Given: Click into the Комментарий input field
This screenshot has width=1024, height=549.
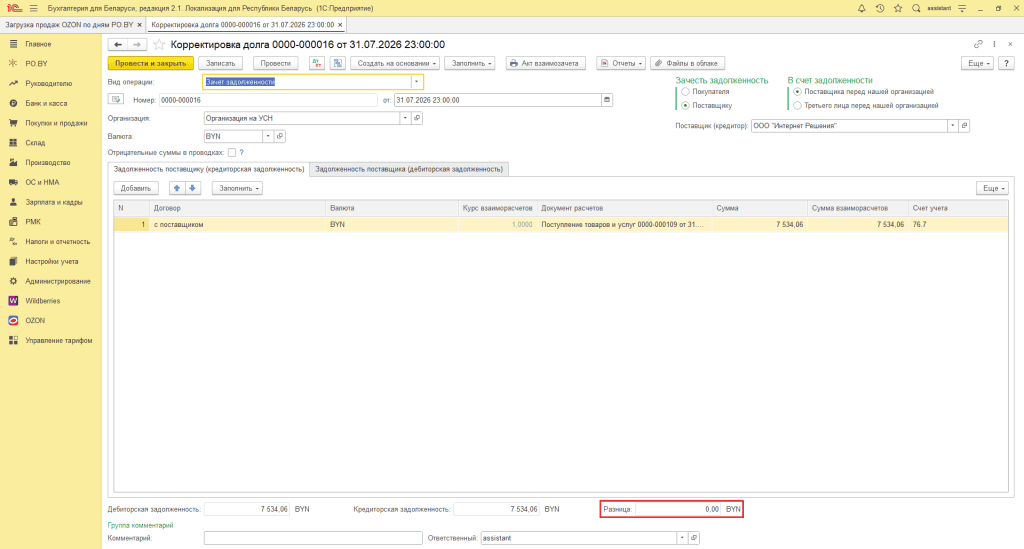Looking at the screenshot, I should click(313, 538).
